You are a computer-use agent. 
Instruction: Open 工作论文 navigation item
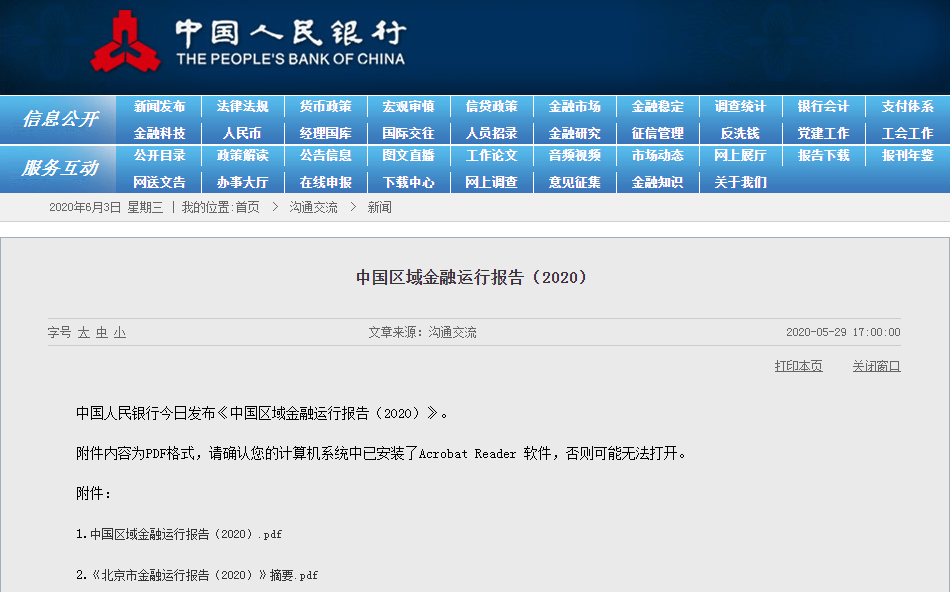coord(491,156)
